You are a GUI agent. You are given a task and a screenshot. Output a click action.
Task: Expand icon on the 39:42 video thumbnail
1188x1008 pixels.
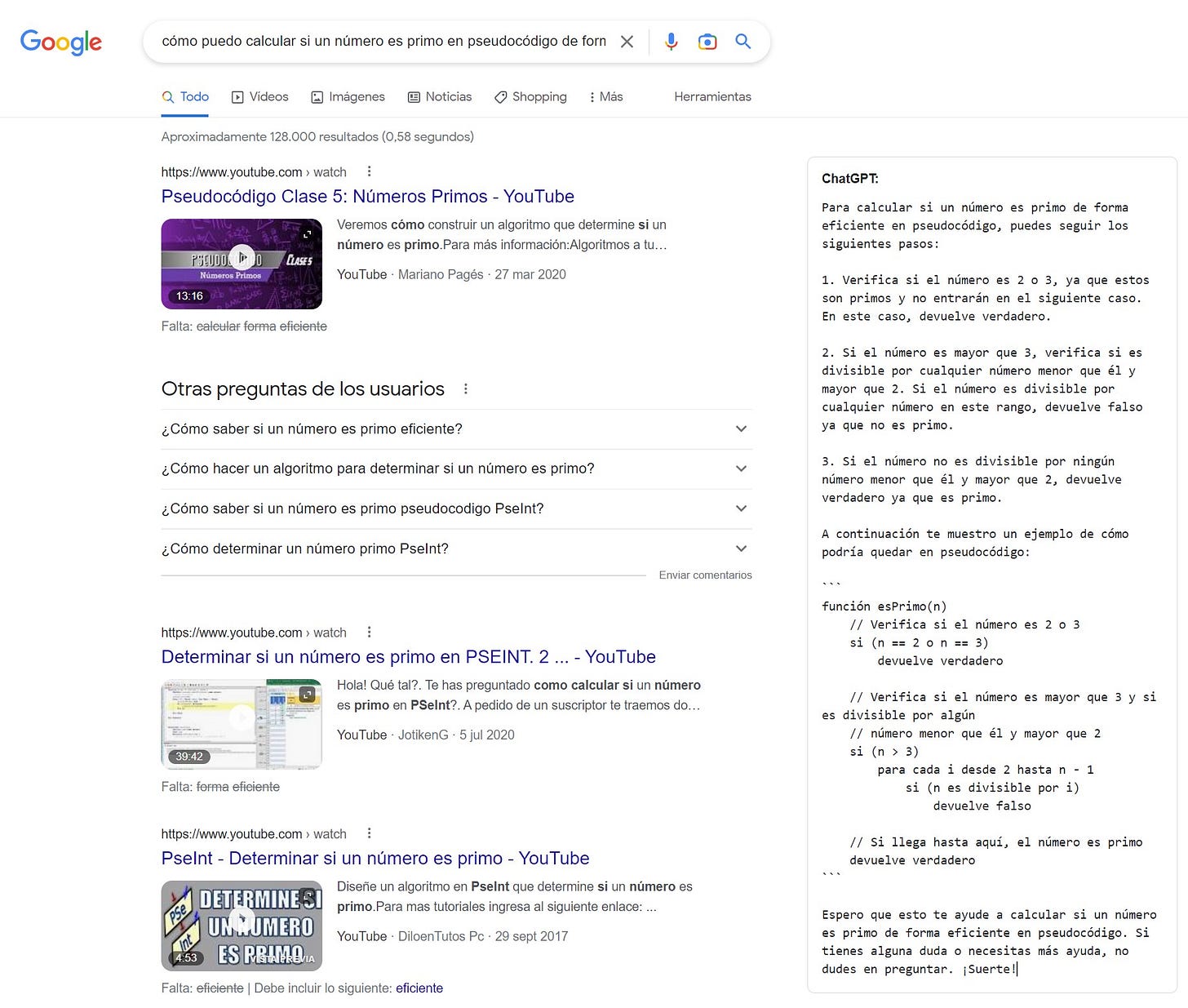pos(308,695)
